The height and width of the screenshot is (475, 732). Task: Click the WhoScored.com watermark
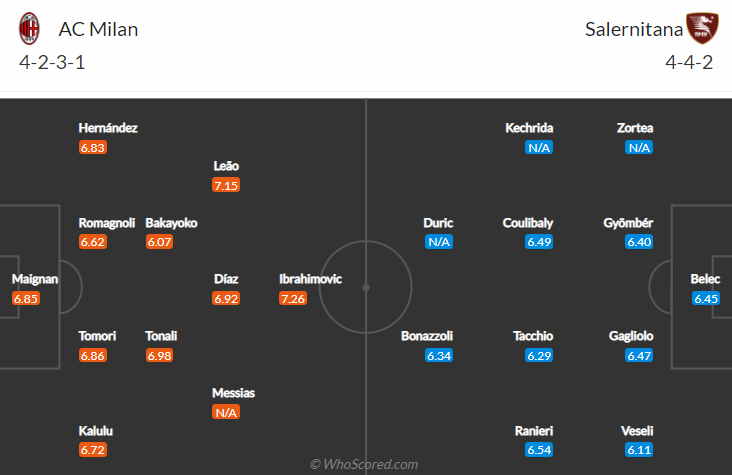[364, 464]
